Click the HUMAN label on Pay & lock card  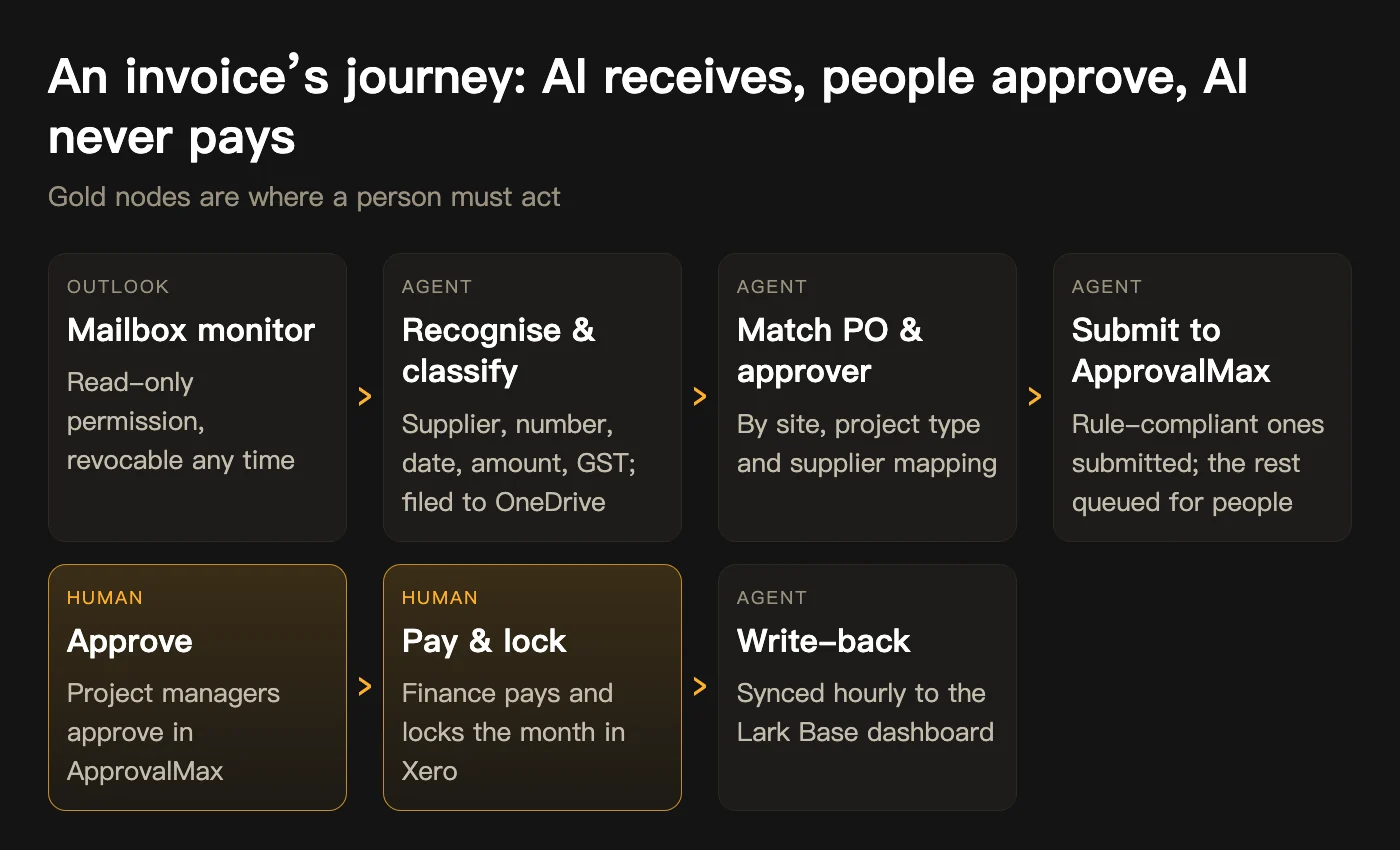[x=440, y=598]
